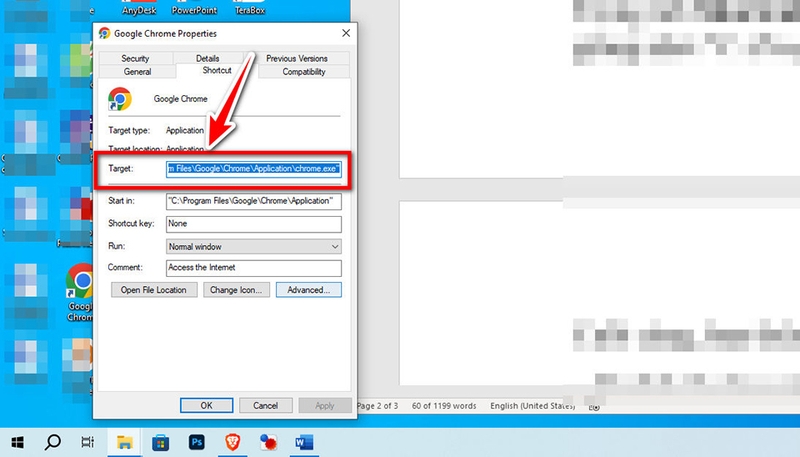The image size is (800, 457).
Task: Click the Chrome icon in dialog header
Action: pos(120,99)
